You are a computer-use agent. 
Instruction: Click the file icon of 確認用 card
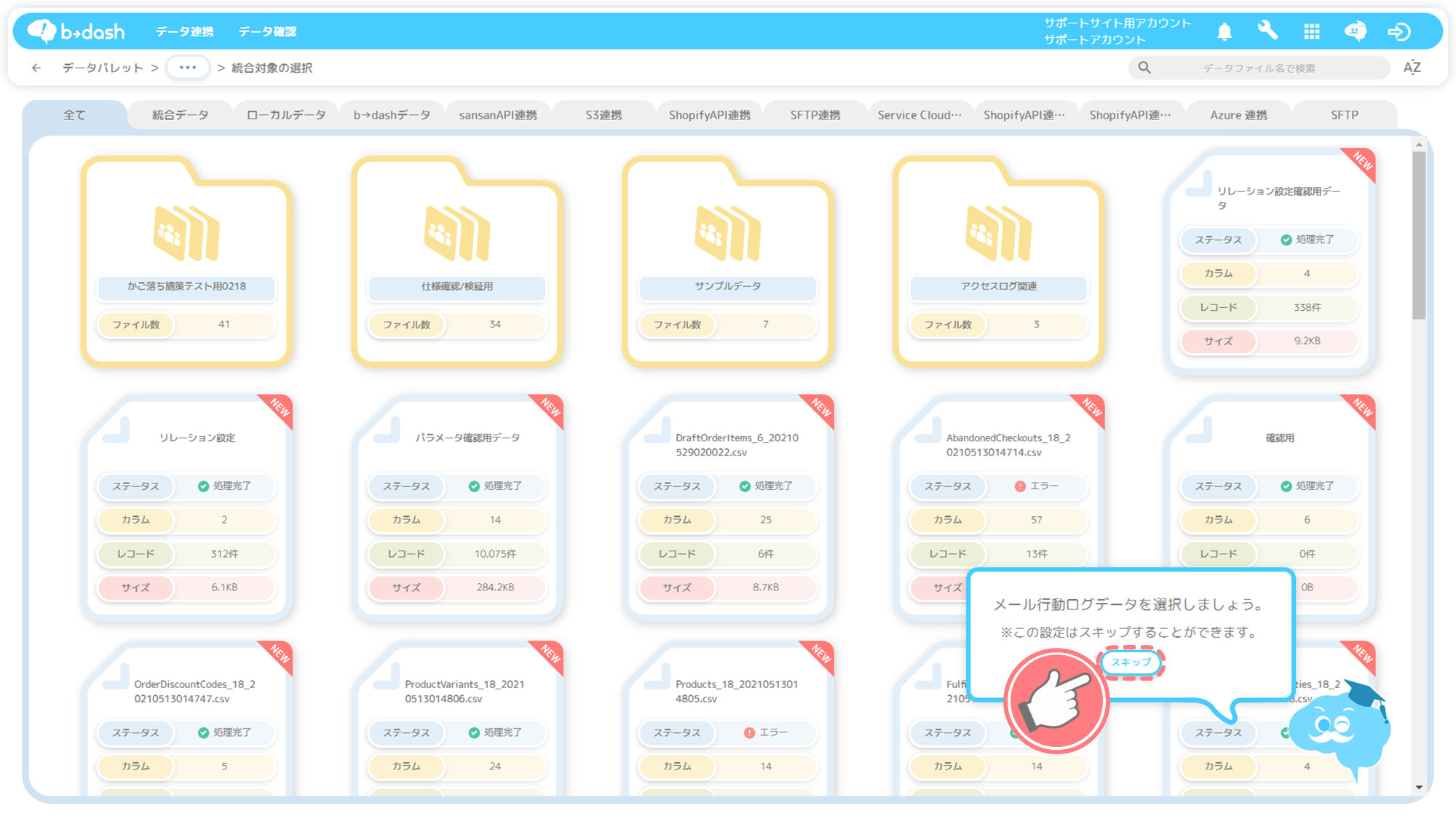coord(1199,430)
